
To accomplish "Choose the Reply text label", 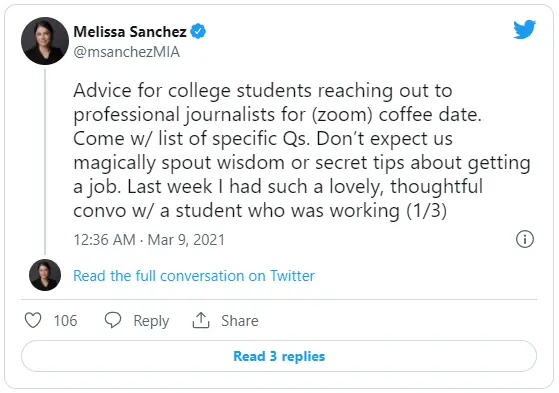I will 151,321.
